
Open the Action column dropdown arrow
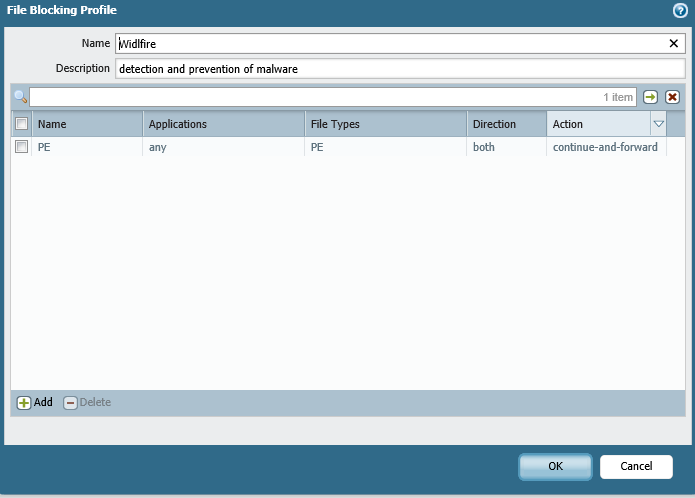tap(659, 124)
